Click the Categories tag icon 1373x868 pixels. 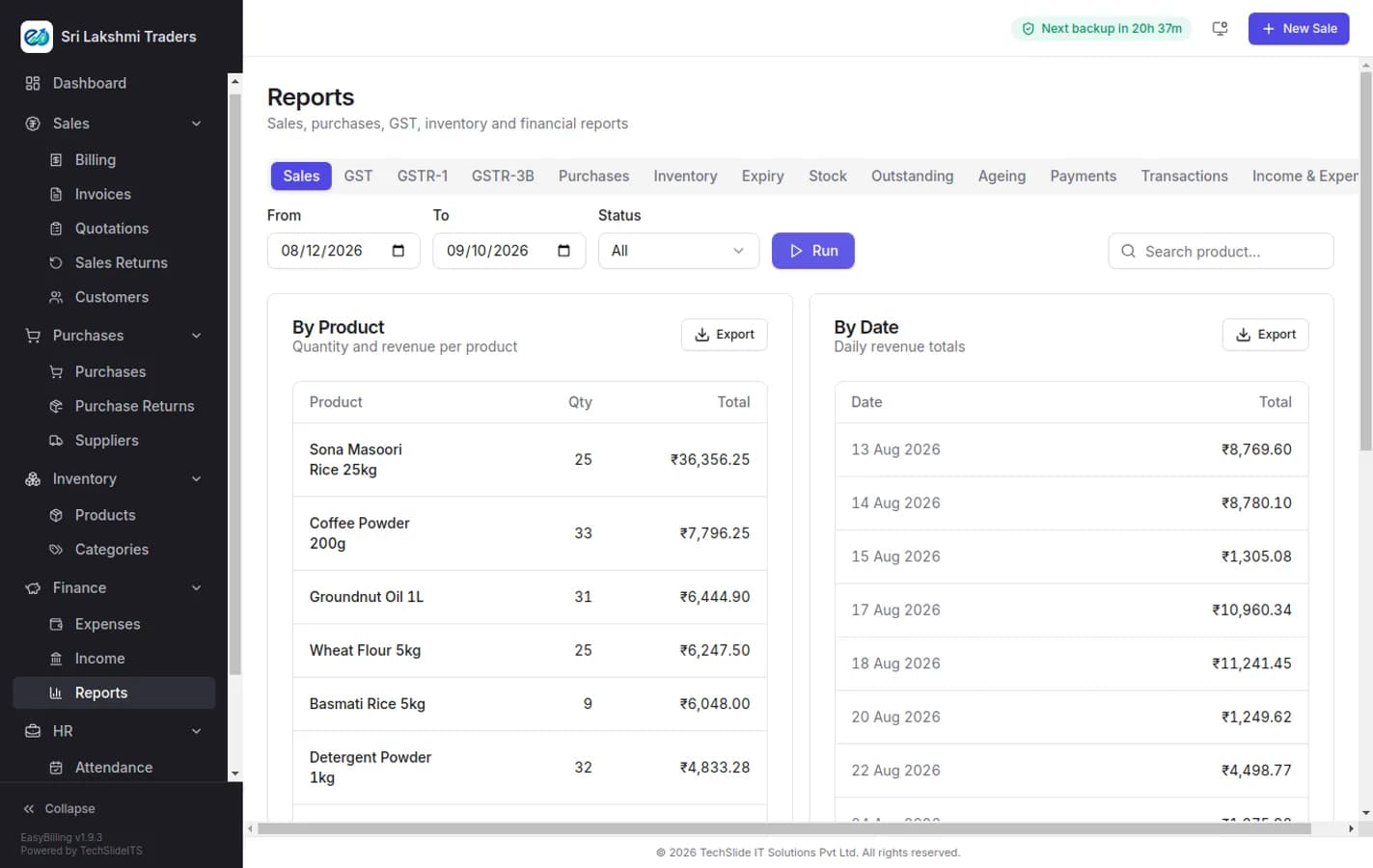pyautogui.click(x=56, y=550)
